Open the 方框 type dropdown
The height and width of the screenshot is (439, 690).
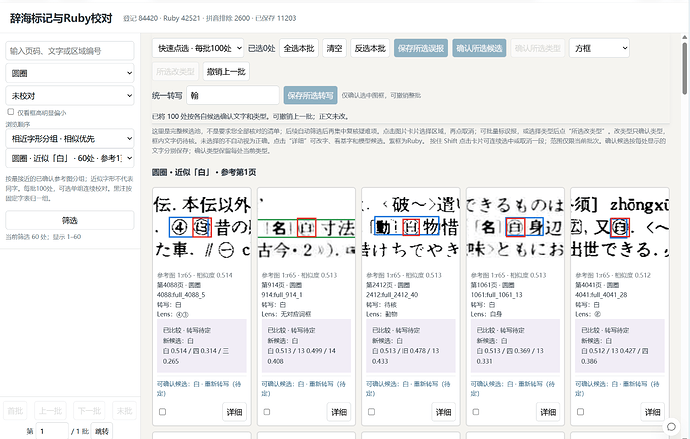(599, 48)
